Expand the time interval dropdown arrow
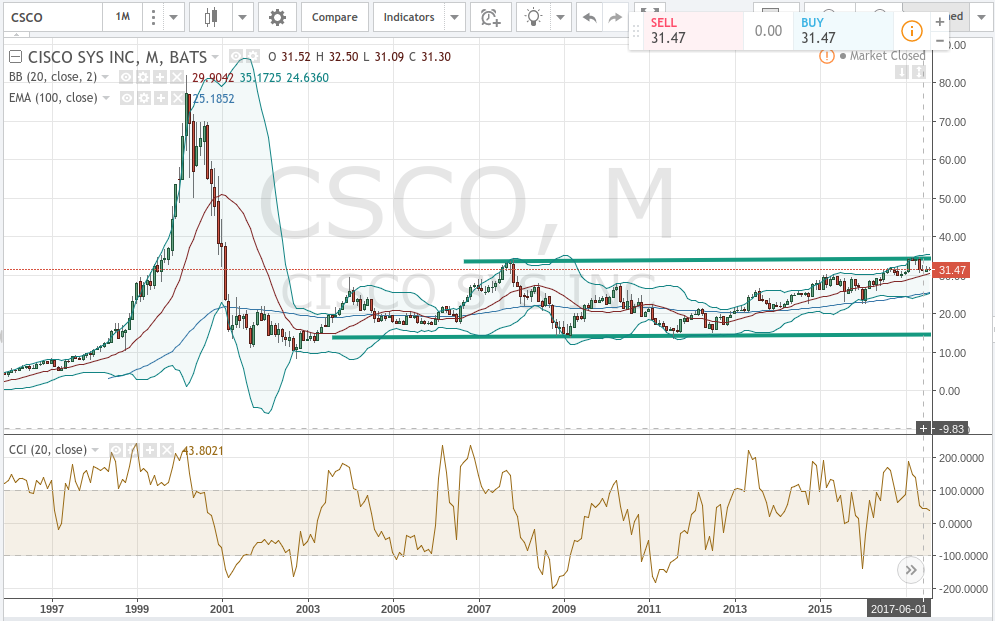 point(175,17)
